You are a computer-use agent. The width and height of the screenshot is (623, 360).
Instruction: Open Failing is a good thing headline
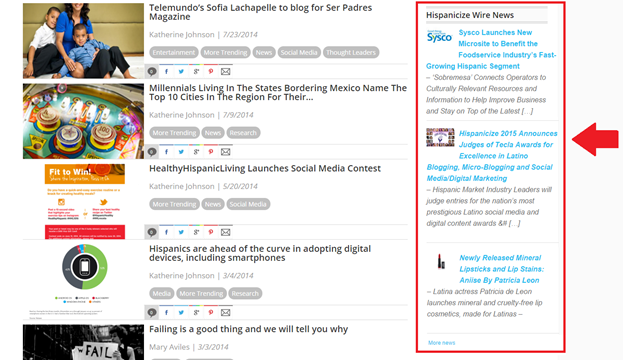click(248, 329)
